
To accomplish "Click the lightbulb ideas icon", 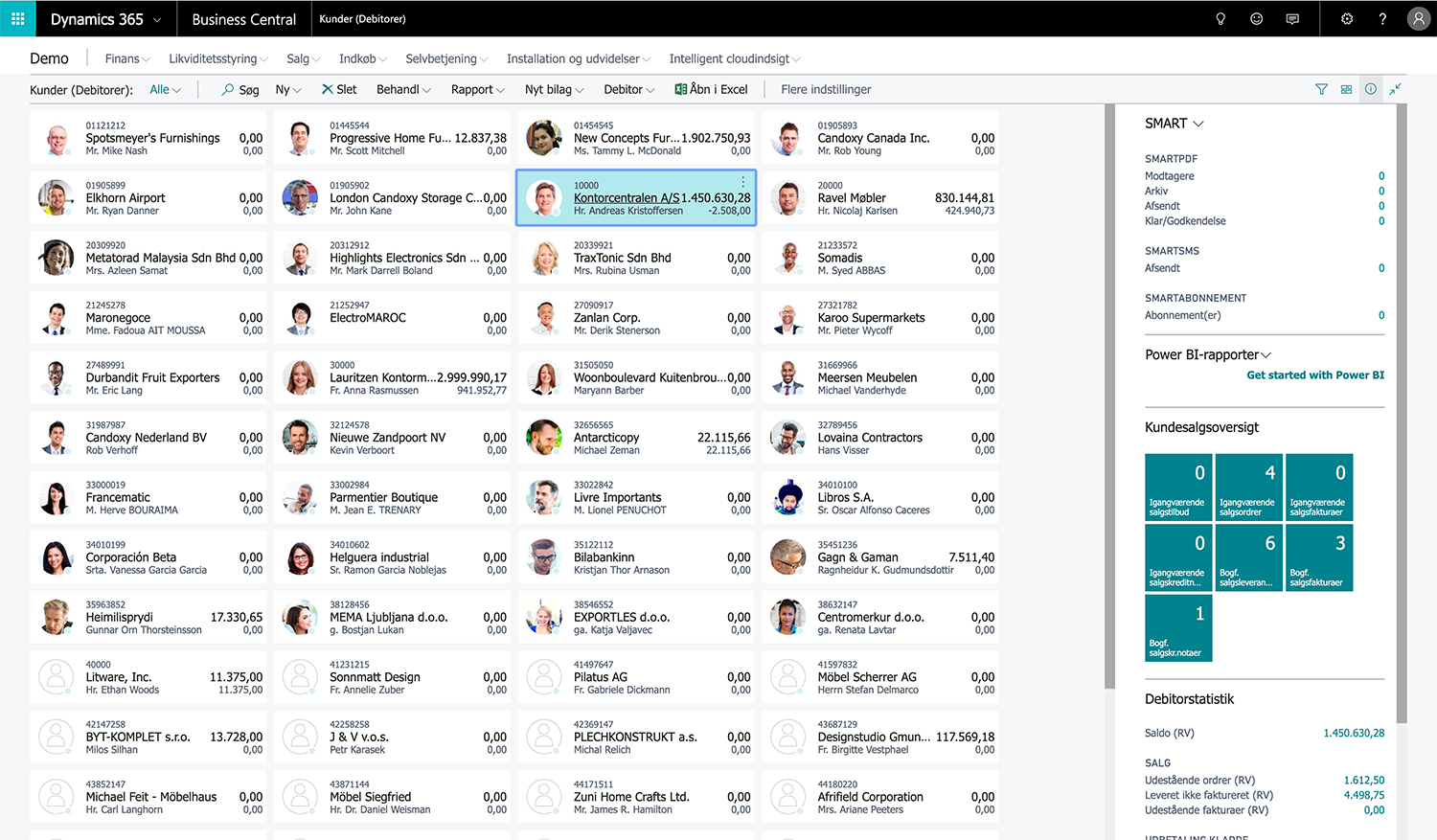I will coord(1220,18).
